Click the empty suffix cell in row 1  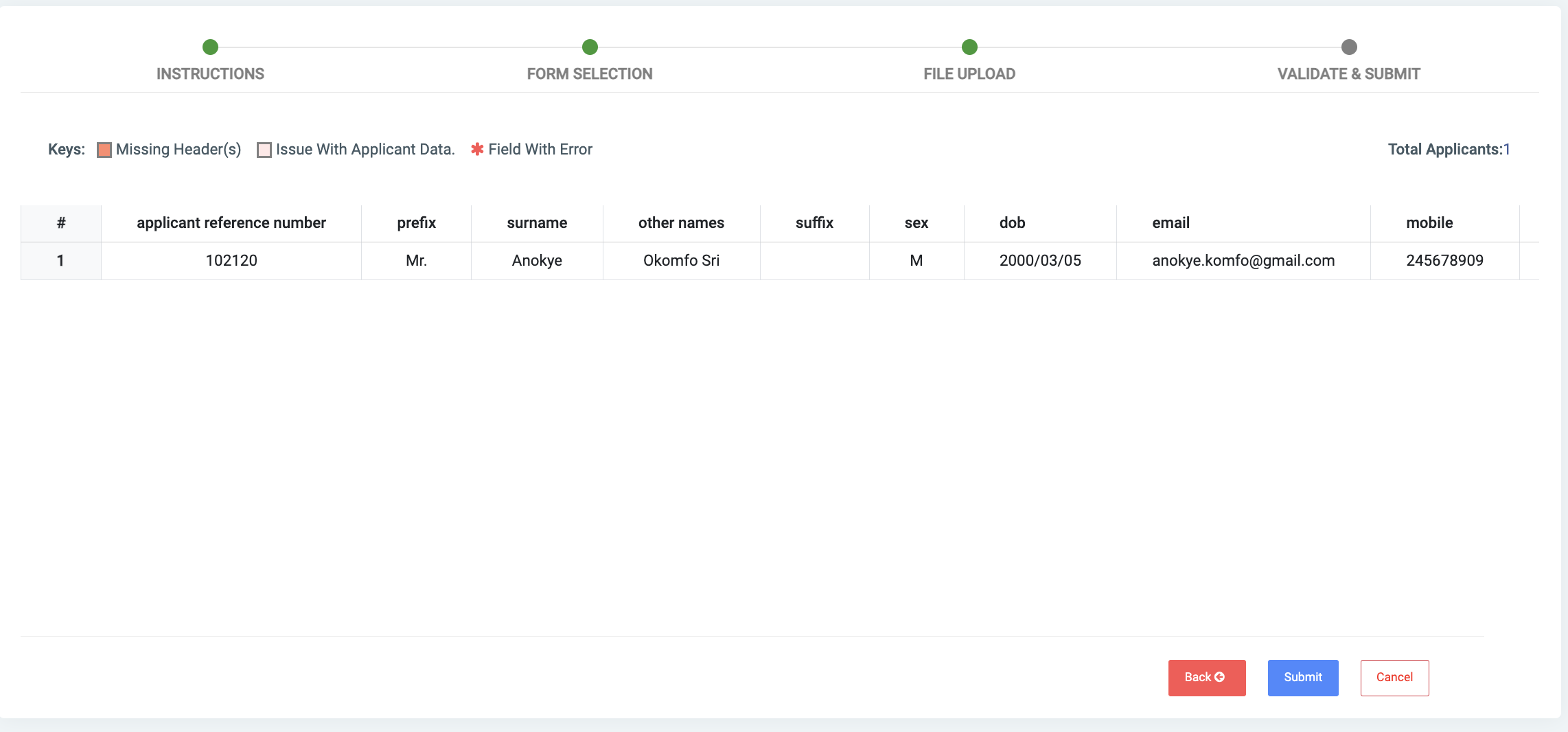(815, 261)
